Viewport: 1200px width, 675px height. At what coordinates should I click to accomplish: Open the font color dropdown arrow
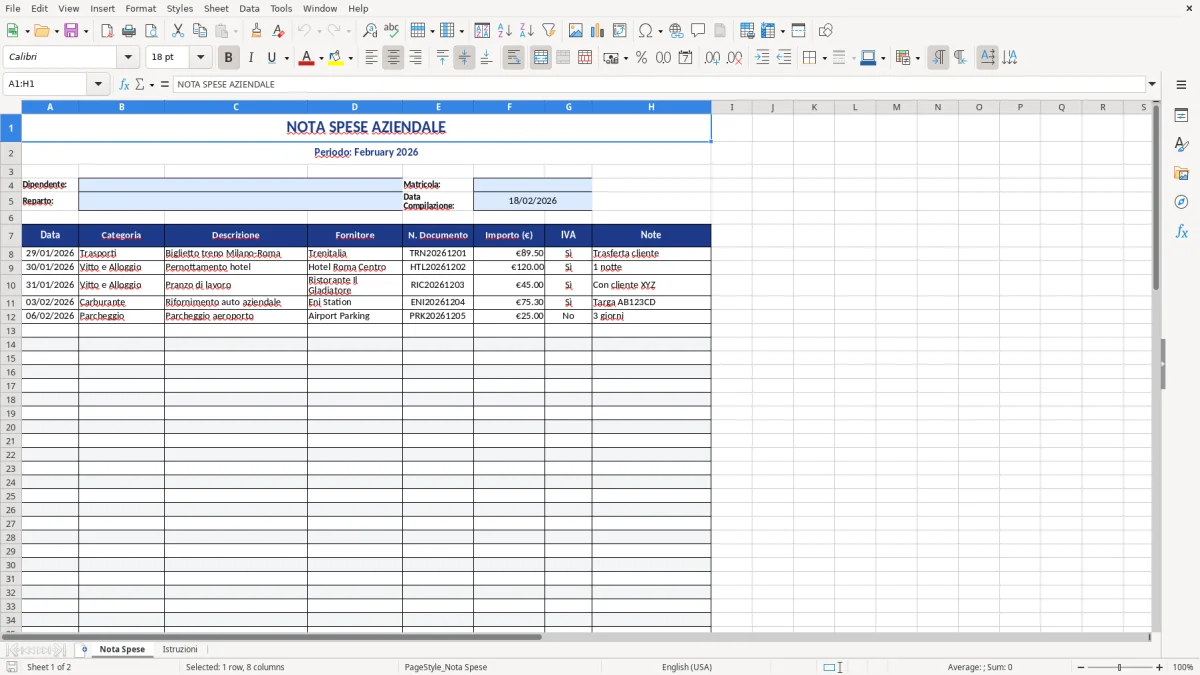[319, 57]
